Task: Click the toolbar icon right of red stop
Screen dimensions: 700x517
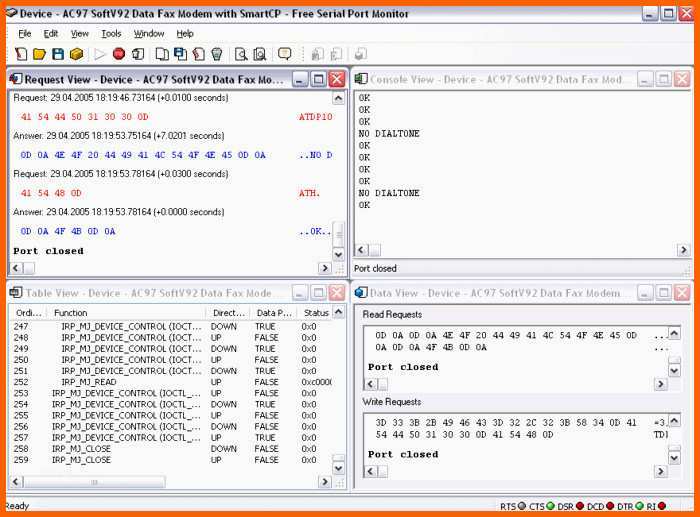Action: (138, 54)
